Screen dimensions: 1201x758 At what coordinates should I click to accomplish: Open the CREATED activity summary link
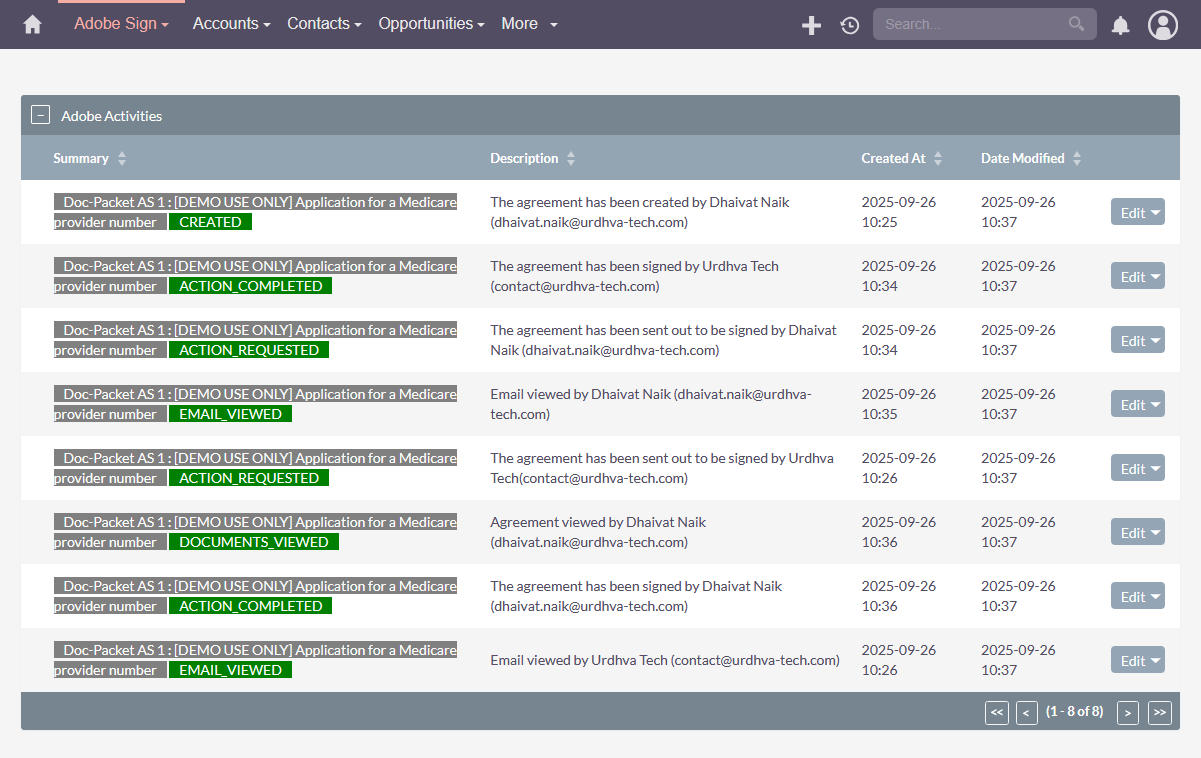click(x=255, y=202)
